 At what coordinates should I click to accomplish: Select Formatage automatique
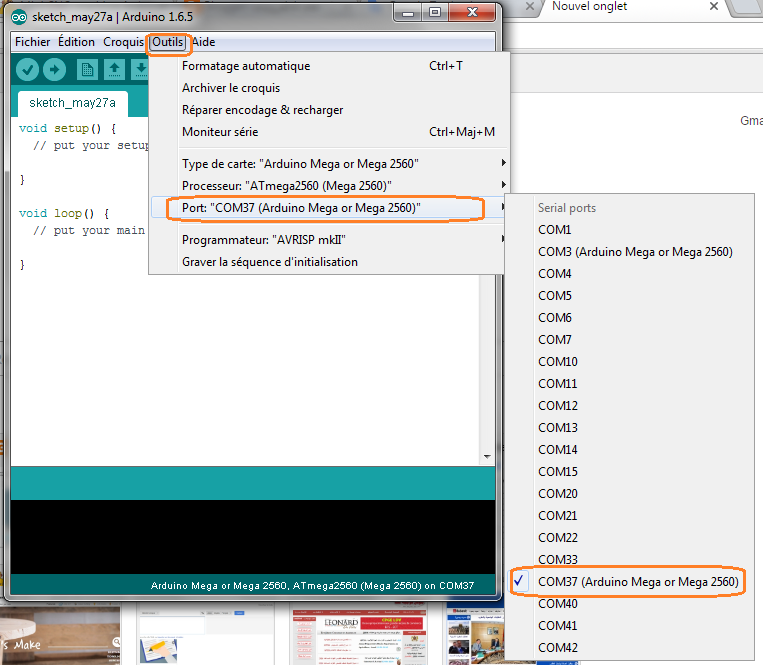click(329, 66)
